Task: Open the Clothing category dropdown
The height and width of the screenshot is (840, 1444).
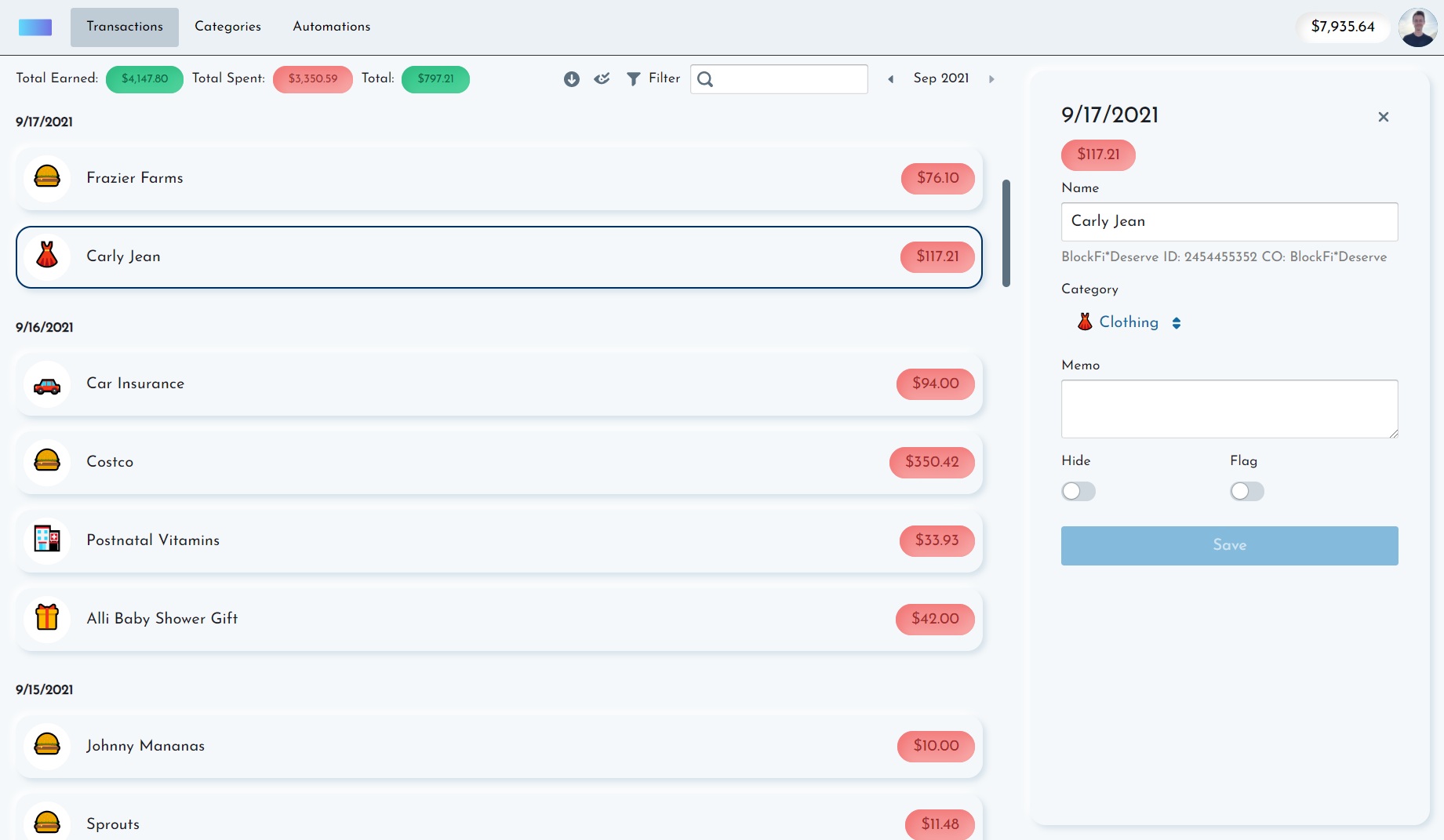Action: click(x=1129, y=322)
